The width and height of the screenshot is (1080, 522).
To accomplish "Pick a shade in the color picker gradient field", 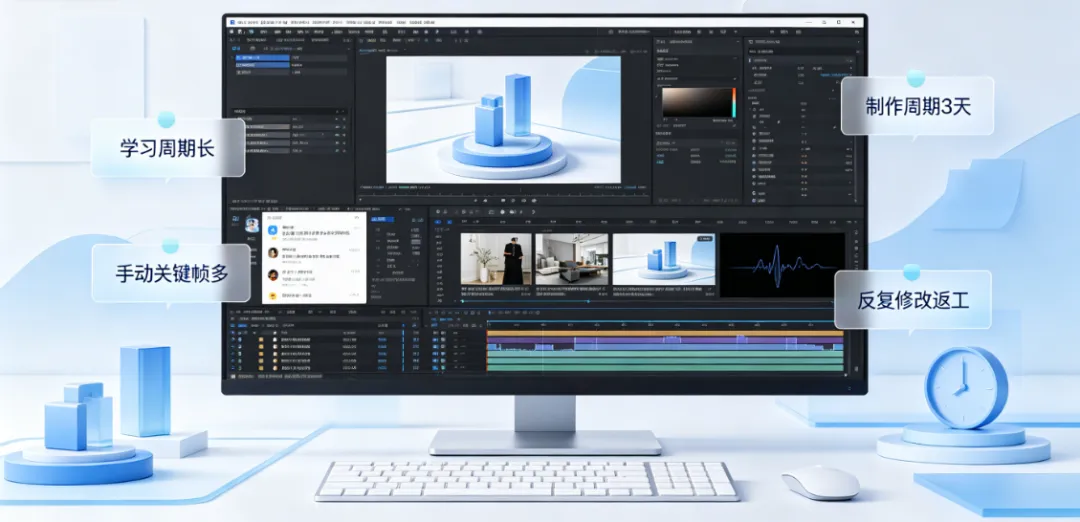I will click(x=696, y=103).
